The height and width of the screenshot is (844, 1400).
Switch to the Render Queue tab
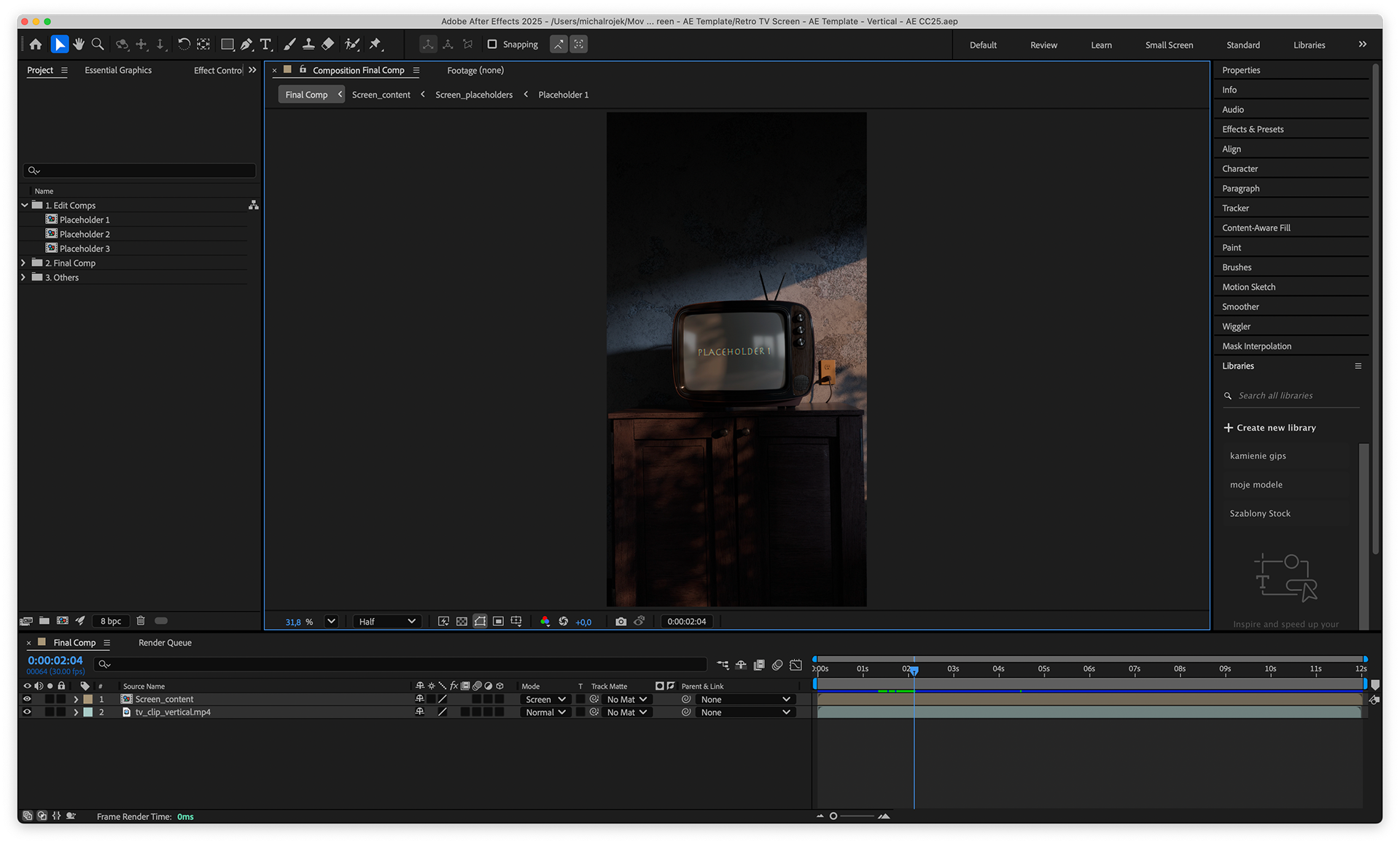point(165,643)
